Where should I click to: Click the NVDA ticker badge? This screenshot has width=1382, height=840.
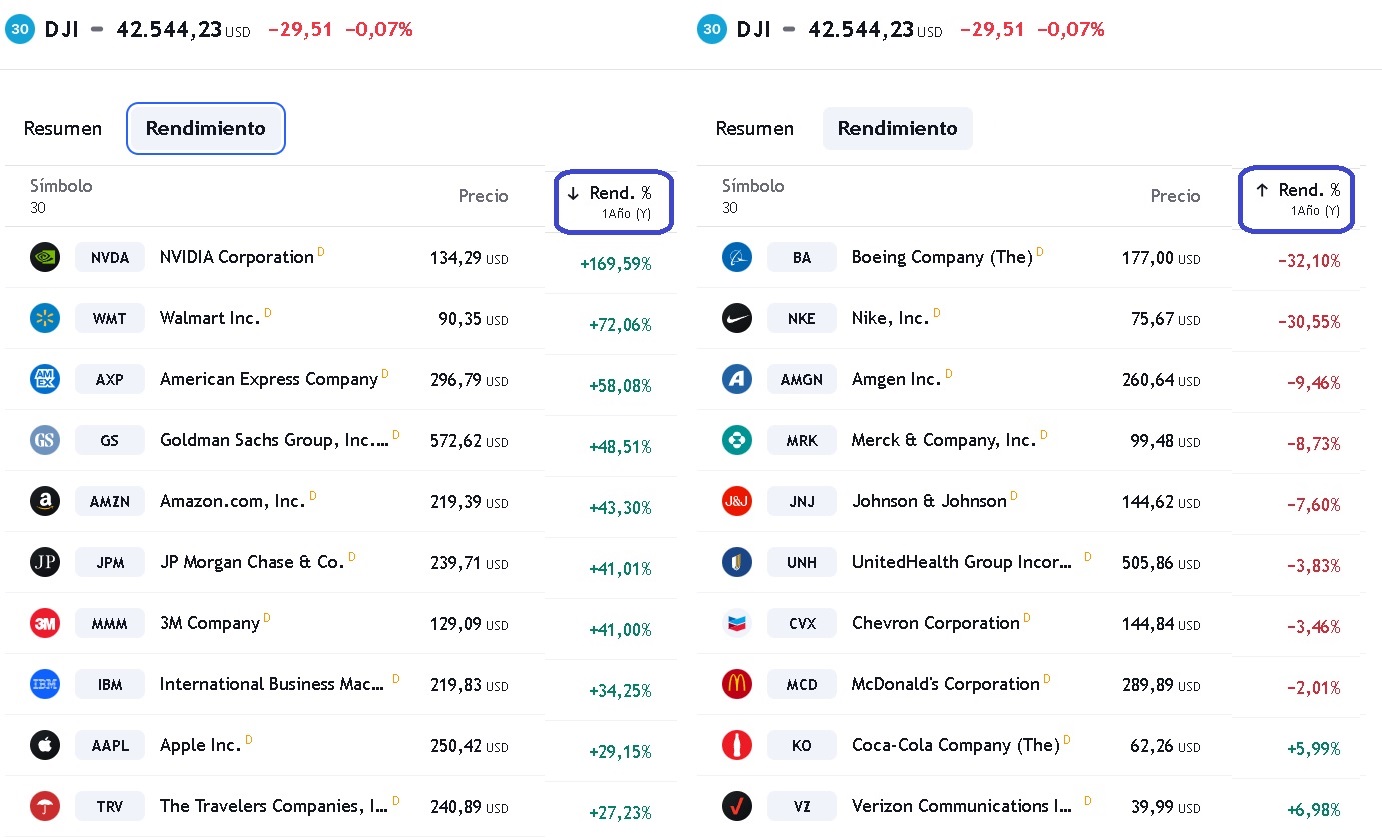coord(110,257)
